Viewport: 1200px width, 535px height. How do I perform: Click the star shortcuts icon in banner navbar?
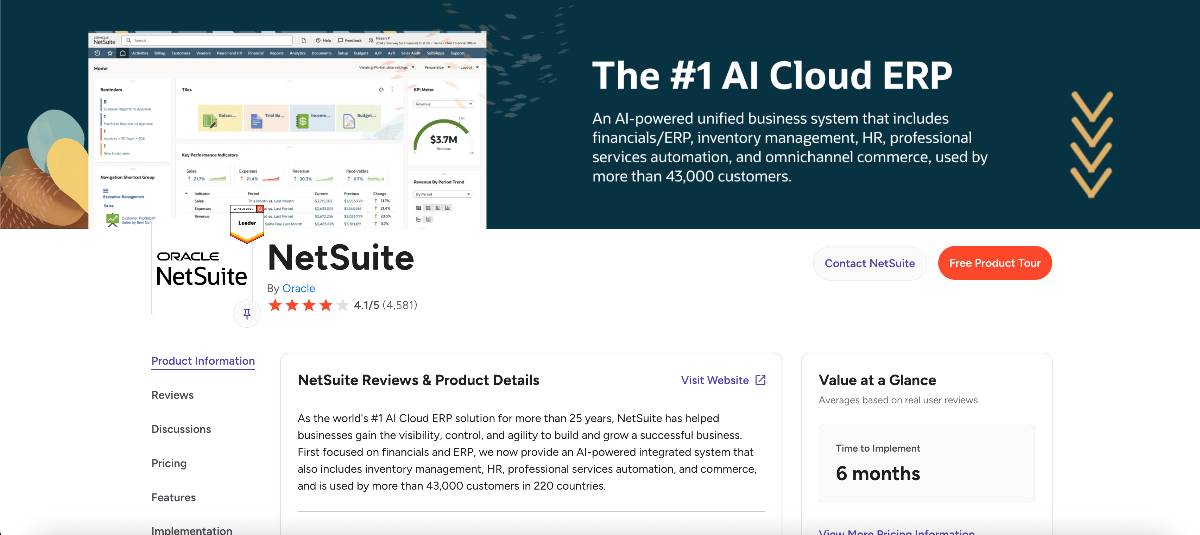(110, 53)
